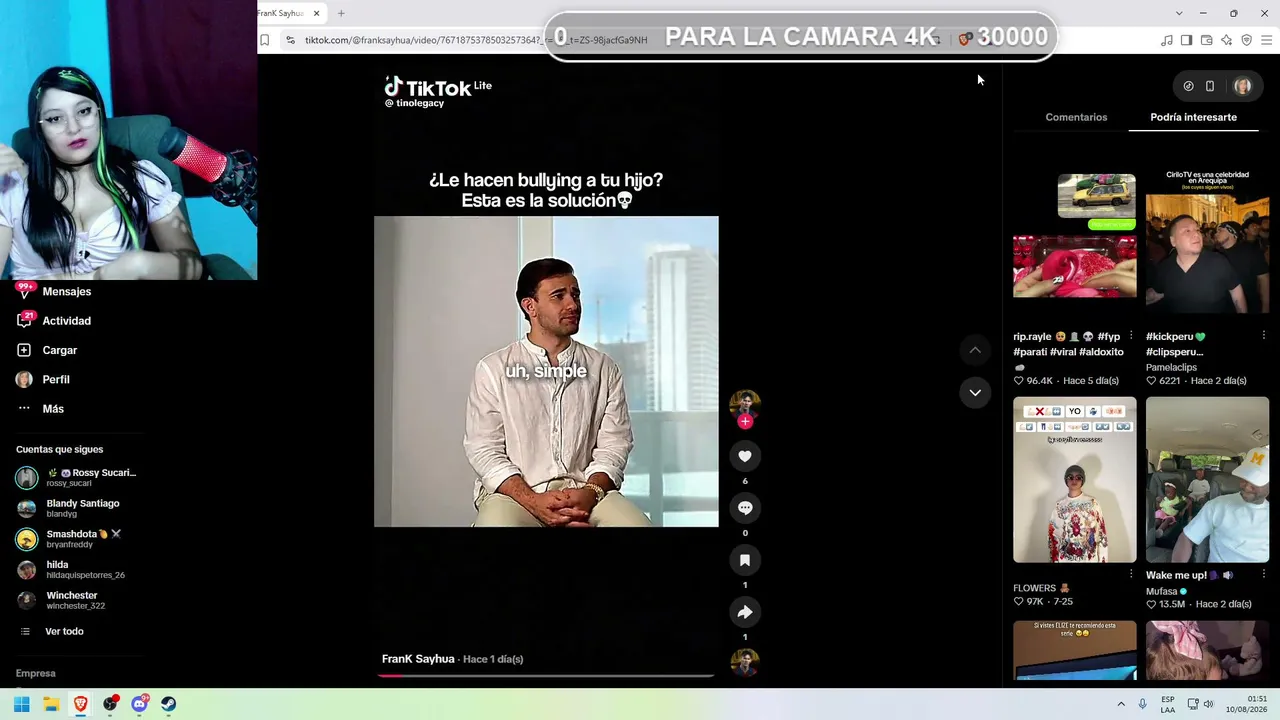
Task: Go to the previous video with up arrow
Action: pos(975,350)
